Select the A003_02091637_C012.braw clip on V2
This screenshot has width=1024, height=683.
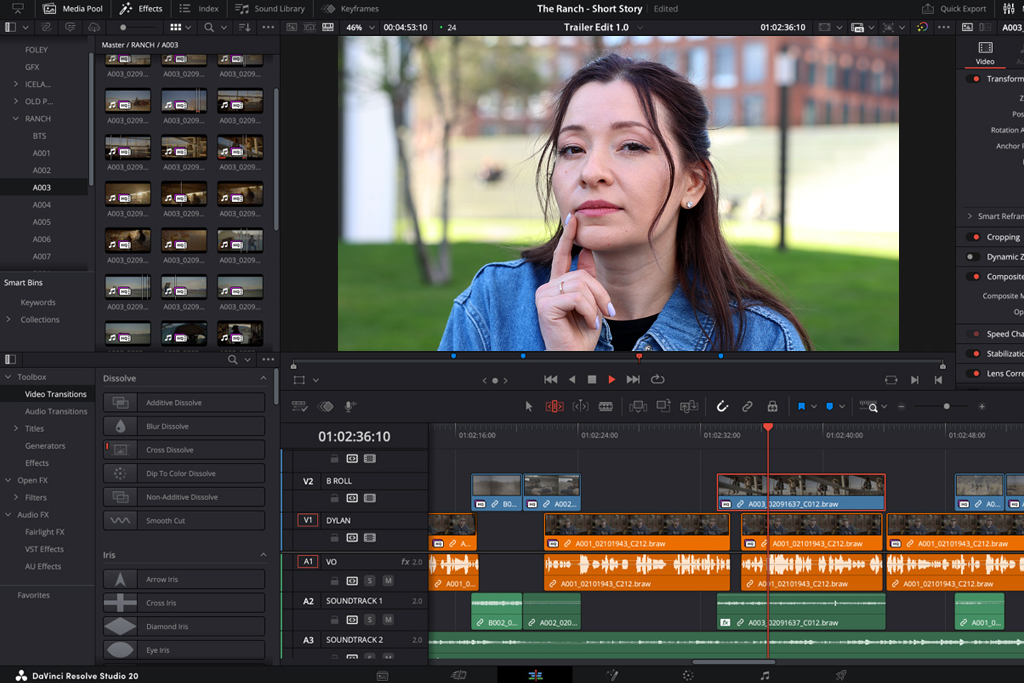tap(801, 492)
